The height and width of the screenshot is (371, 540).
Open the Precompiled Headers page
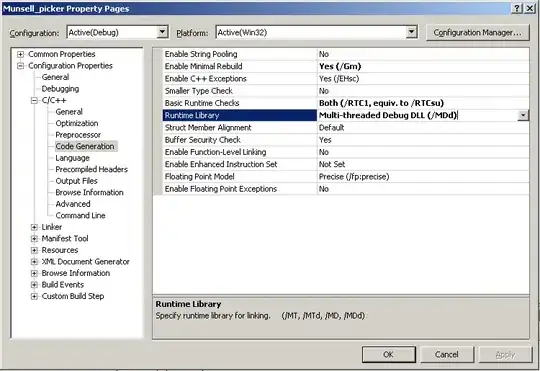pyautogui.click(x=92, y=169)
